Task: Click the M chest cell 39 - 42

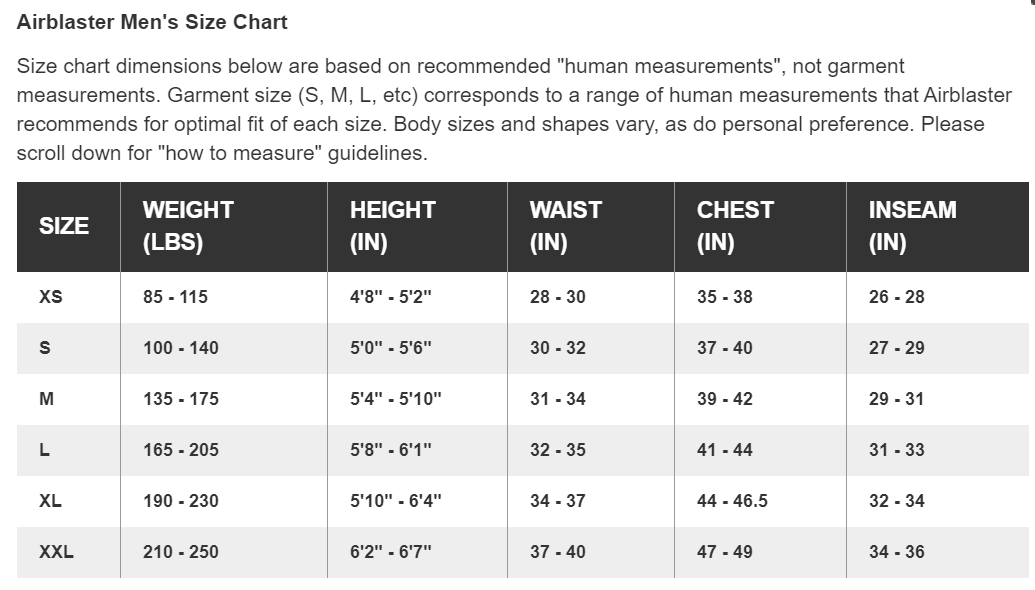Action: coord(725,399)
